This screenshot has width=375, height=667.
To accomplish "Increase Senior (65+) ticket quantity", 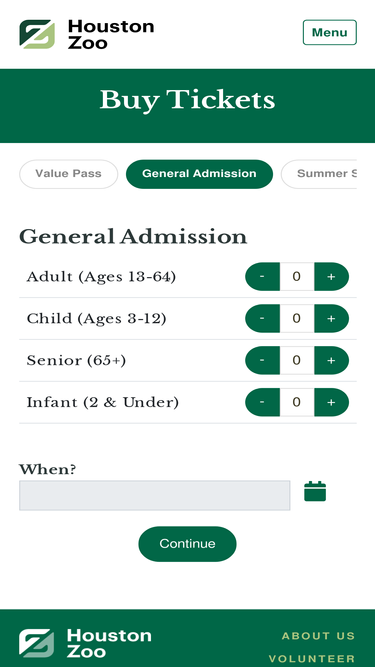I will pyautogui.click(x=332, y=360).
